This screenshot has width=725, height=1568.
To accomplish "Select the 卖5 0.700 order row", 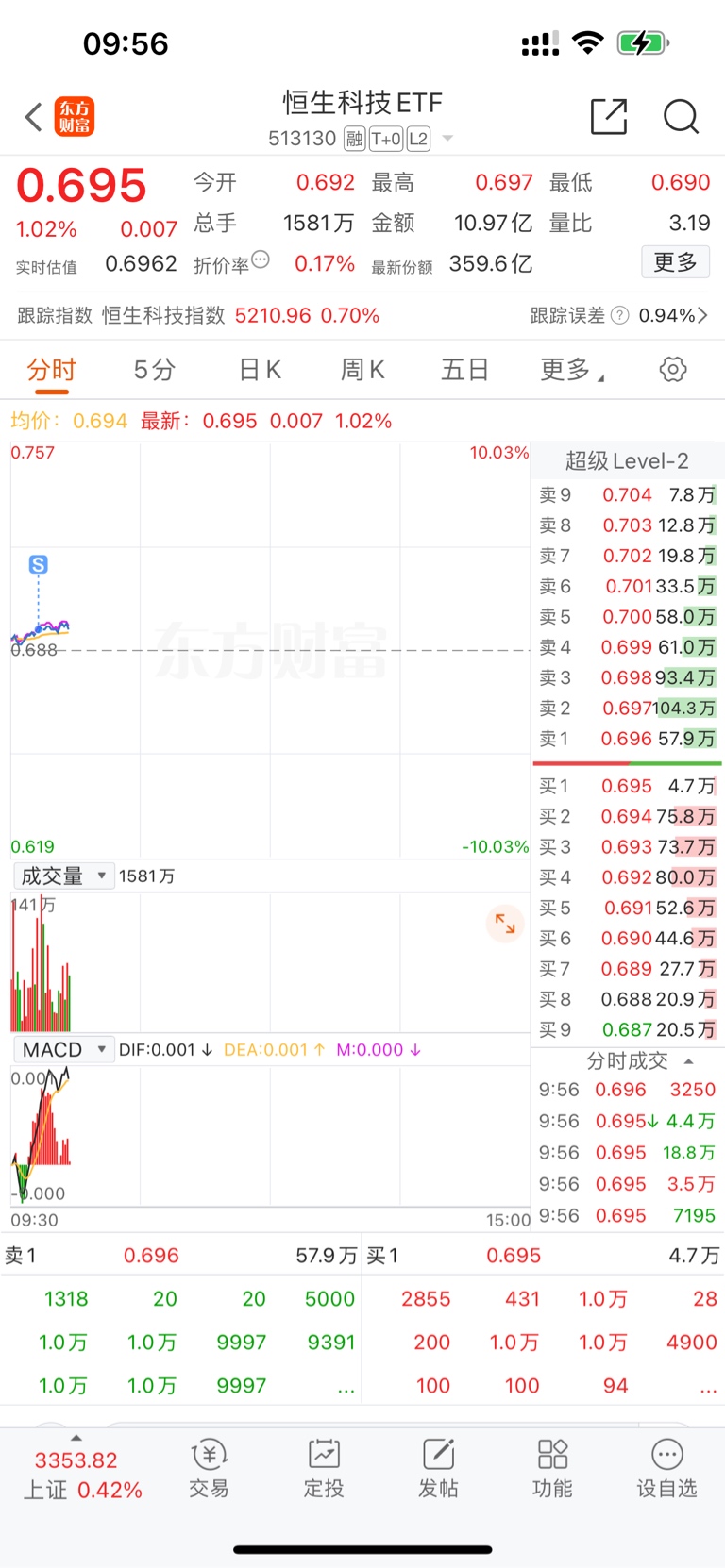I will 627,617.
